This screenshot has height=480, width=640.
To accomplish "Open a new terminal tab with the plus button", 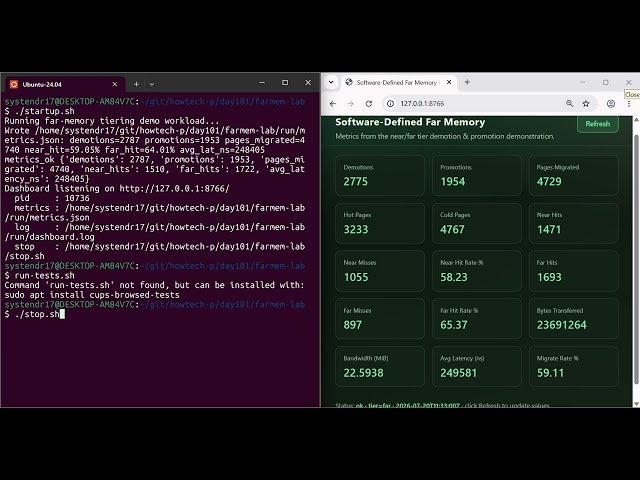I will tap(136, 84).
